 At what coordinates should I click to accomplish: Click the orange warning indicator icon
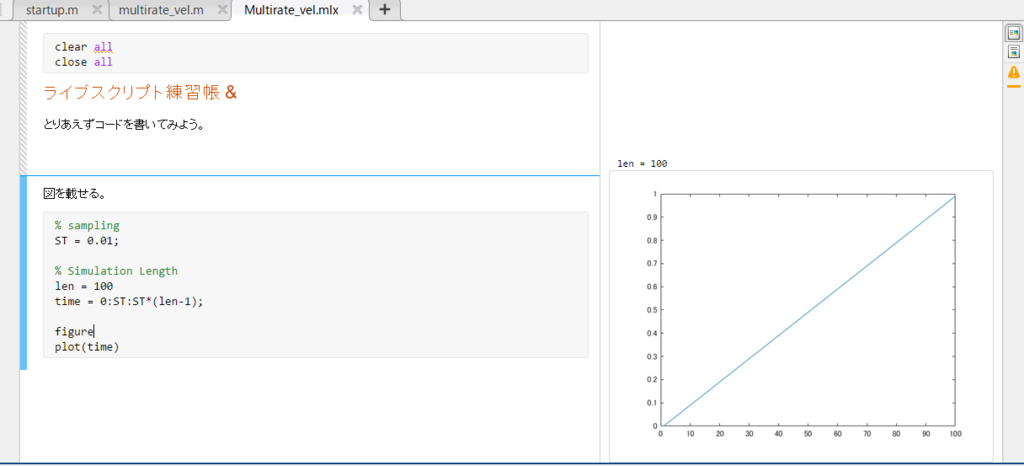(1014, 71)
